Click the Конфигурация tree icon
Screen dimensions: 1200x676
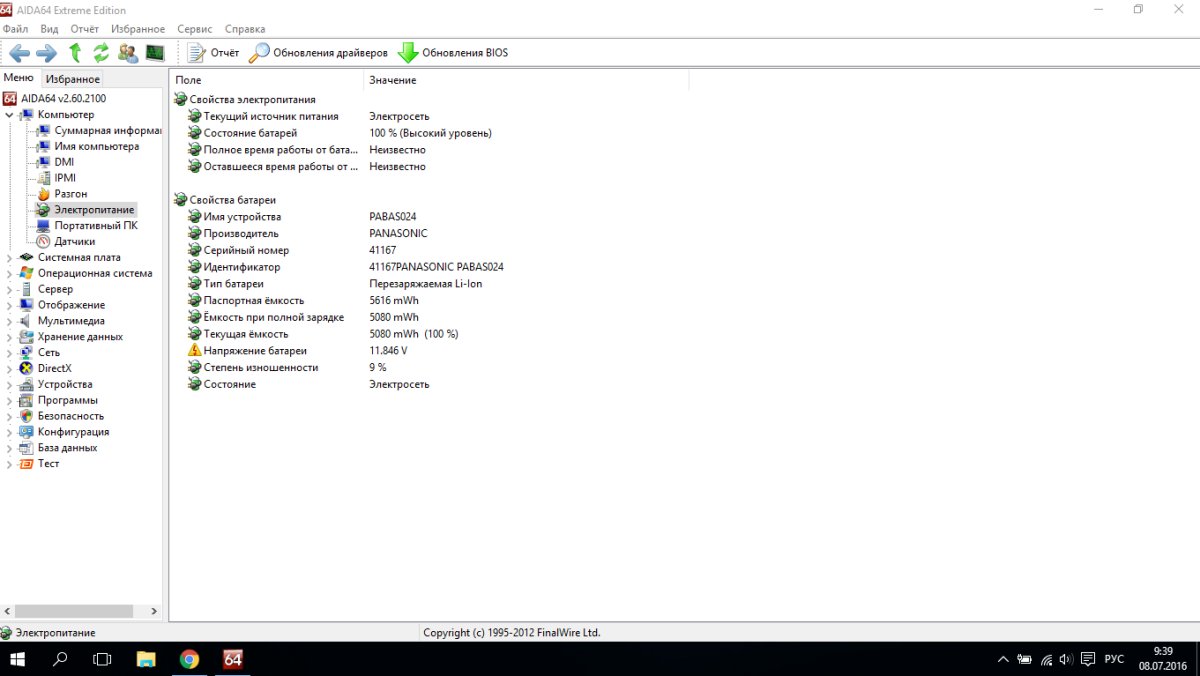[26, 432]
